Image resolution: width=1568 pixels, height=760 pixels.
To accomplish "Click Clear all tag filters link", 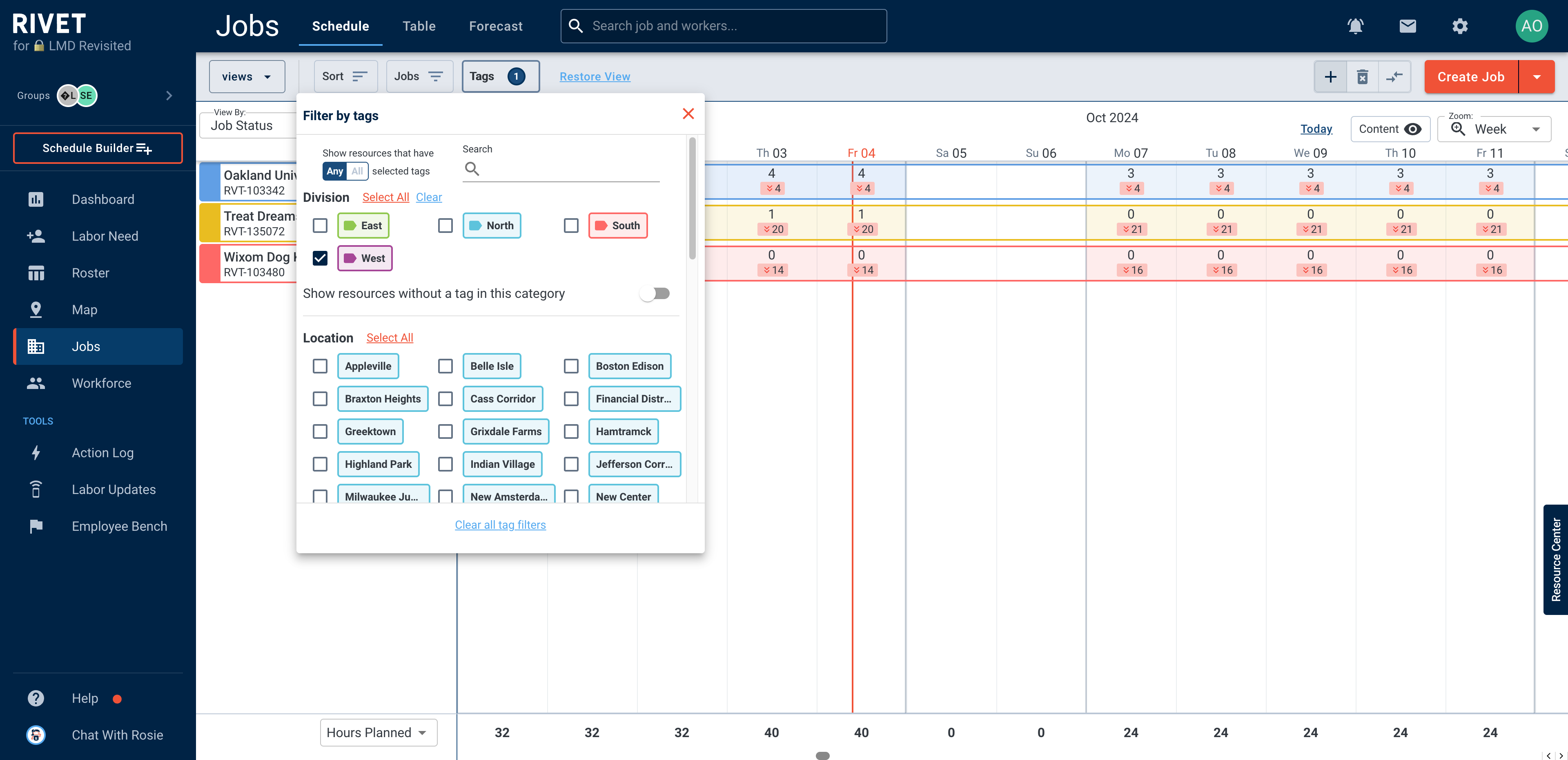I will tap(500, 524).
